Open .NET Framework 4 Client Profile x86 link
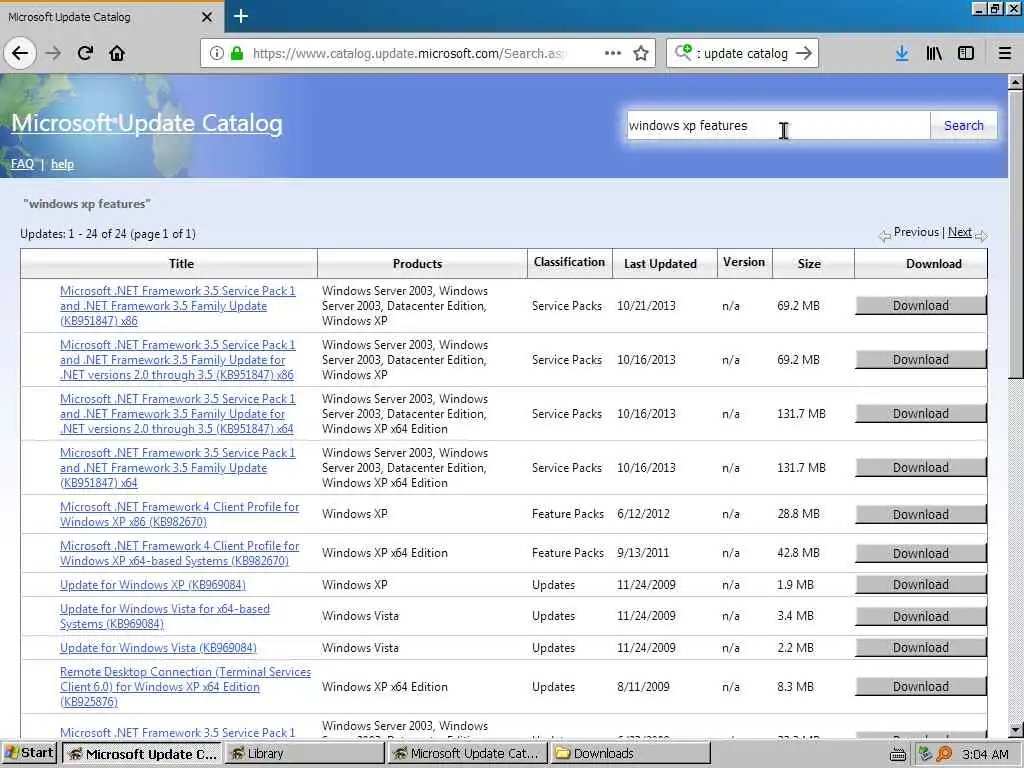 [x=180, y=515]
